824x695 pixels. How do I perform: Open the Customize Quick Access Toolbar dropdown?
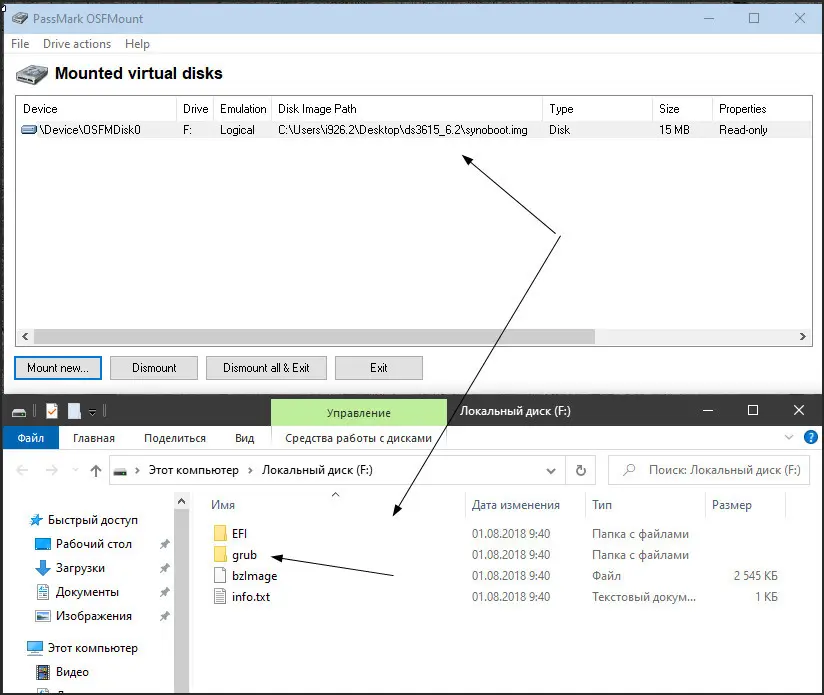click(x=92, y=412)
